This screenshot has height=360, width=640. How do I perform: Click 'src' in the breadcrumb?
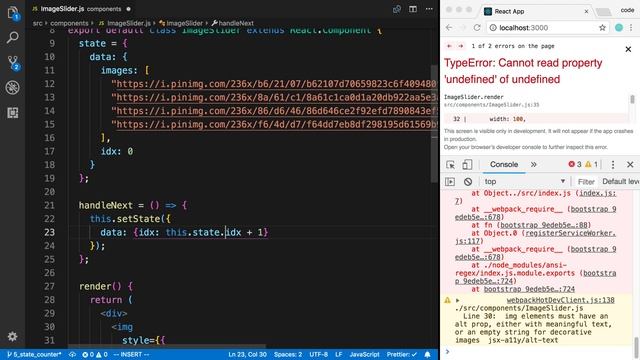click(x=38, y=23)
